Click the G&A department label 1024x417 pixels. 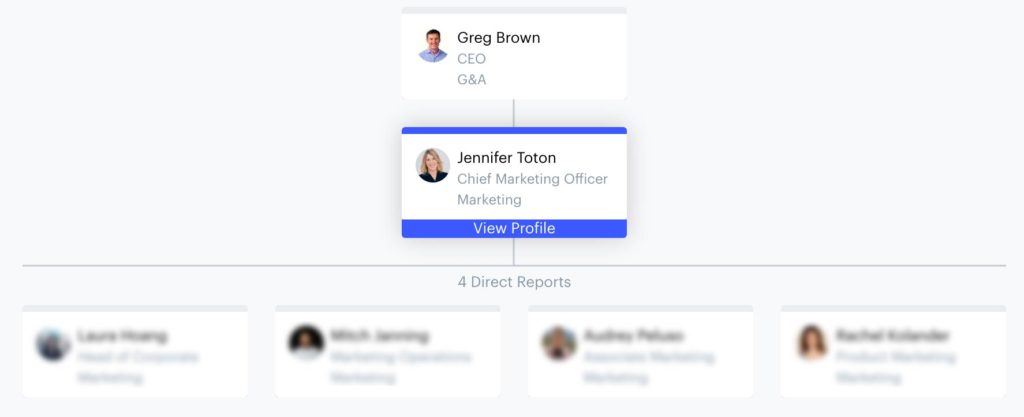click(471, 79)
